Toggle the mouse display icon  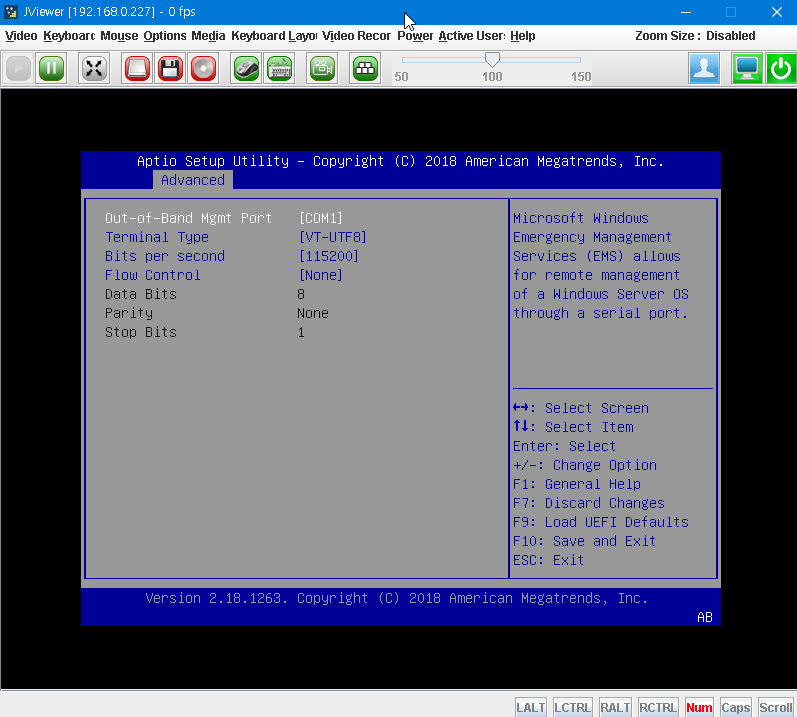(x=247, y=68)
